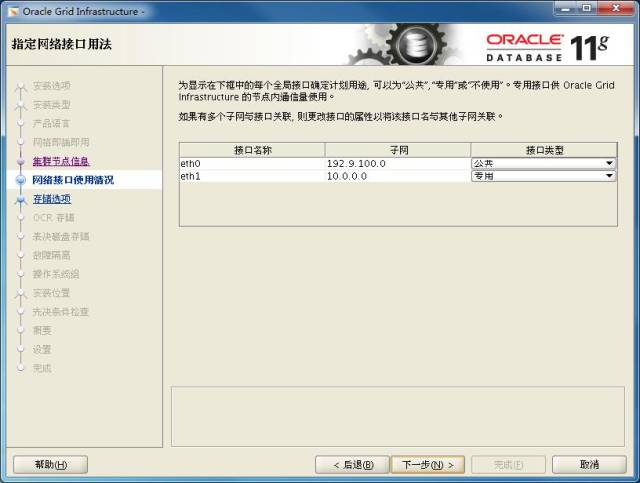Maximize the Oracle Grid Infrastructure window
This screenshot has width=640, height=483.
(587, 8)
